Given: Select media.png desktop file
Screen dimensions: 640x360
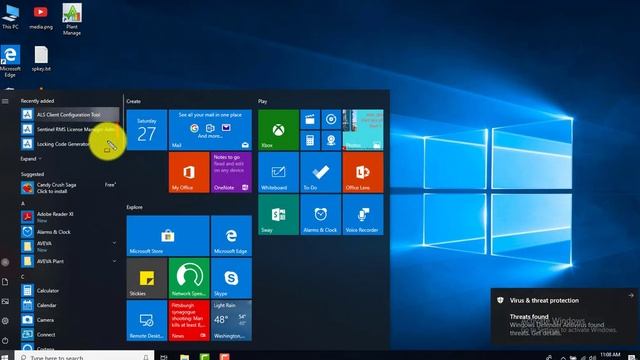Looking at the screenshot, I should (41, 17).
